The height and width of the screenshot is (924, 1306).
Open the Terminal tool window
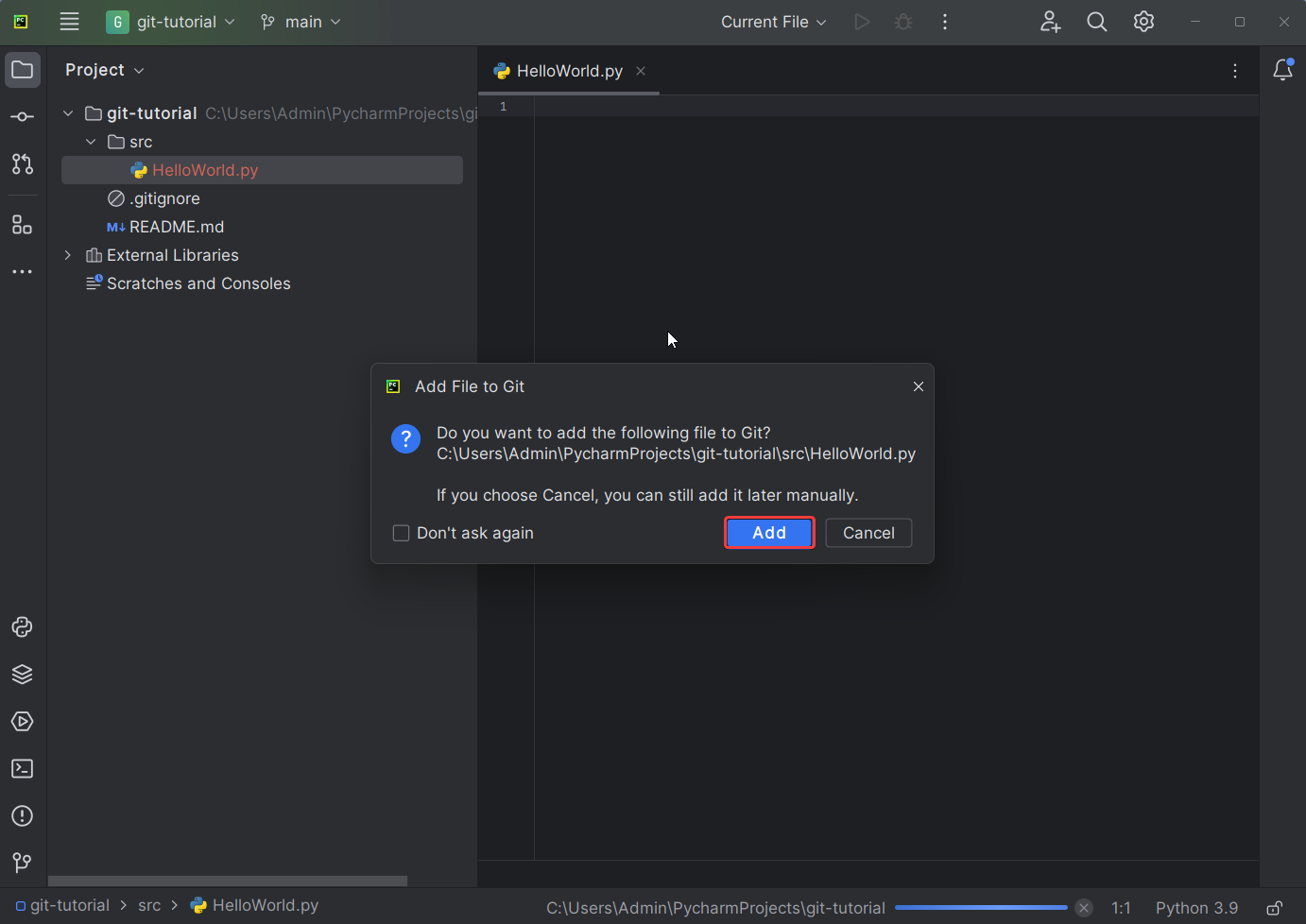pyautogui.click(x=23, y=769)
